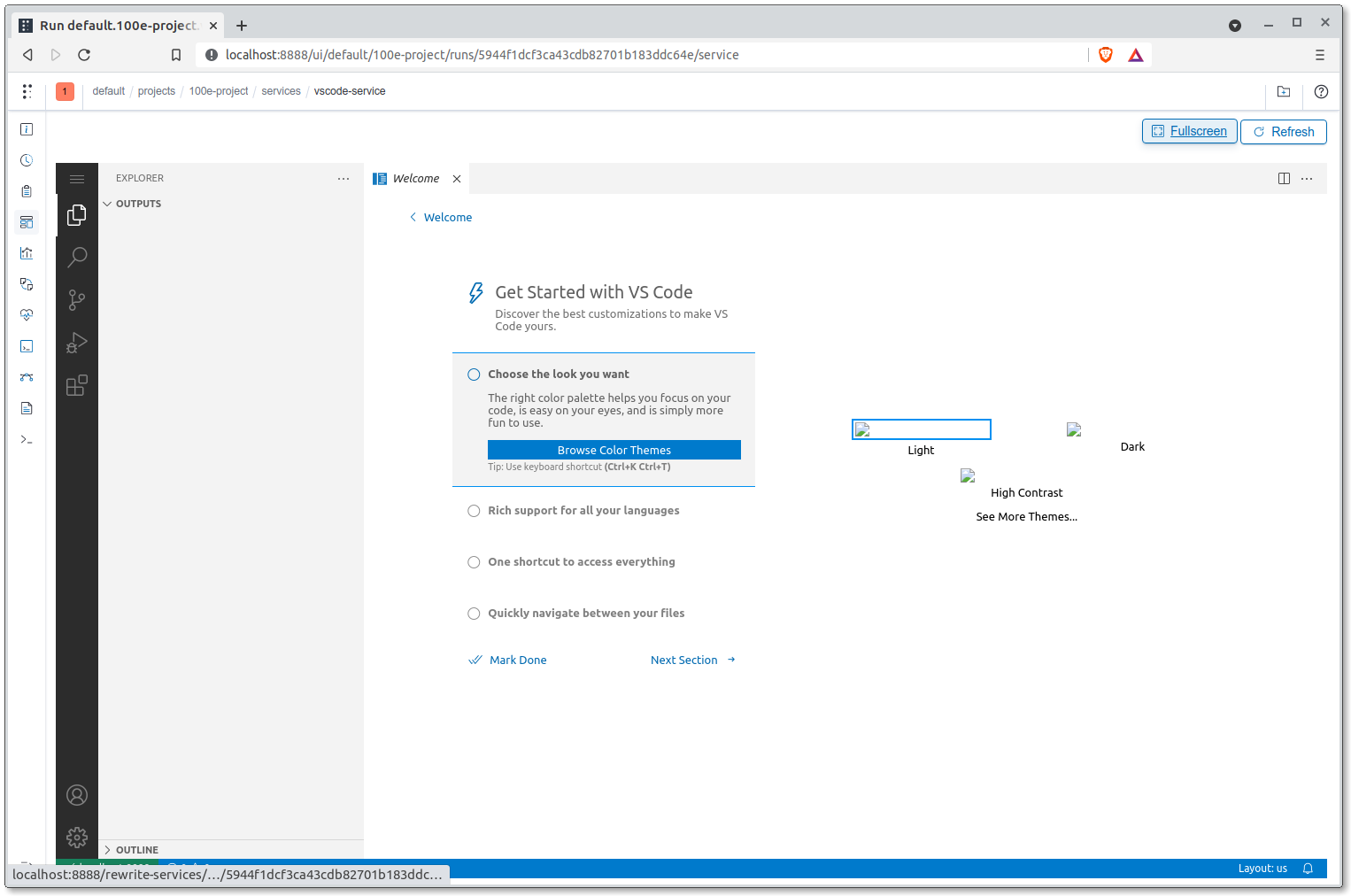
Task: Open the Run and Debug view
Action: click(77, 343)
